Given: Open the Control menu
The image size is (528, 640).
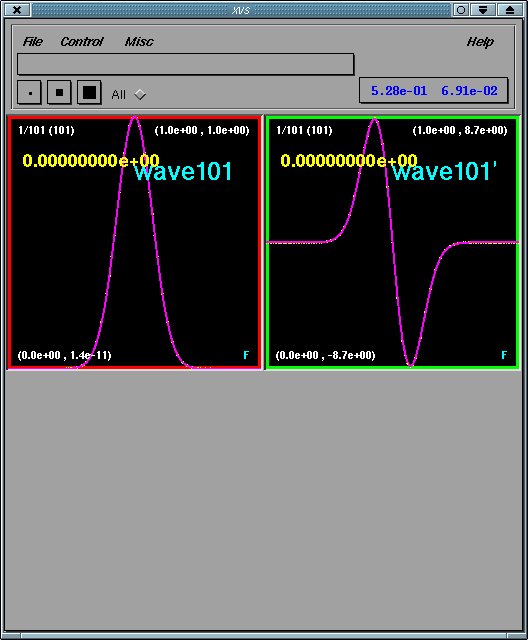Looking at the screenshot, I should coord(82,42).
